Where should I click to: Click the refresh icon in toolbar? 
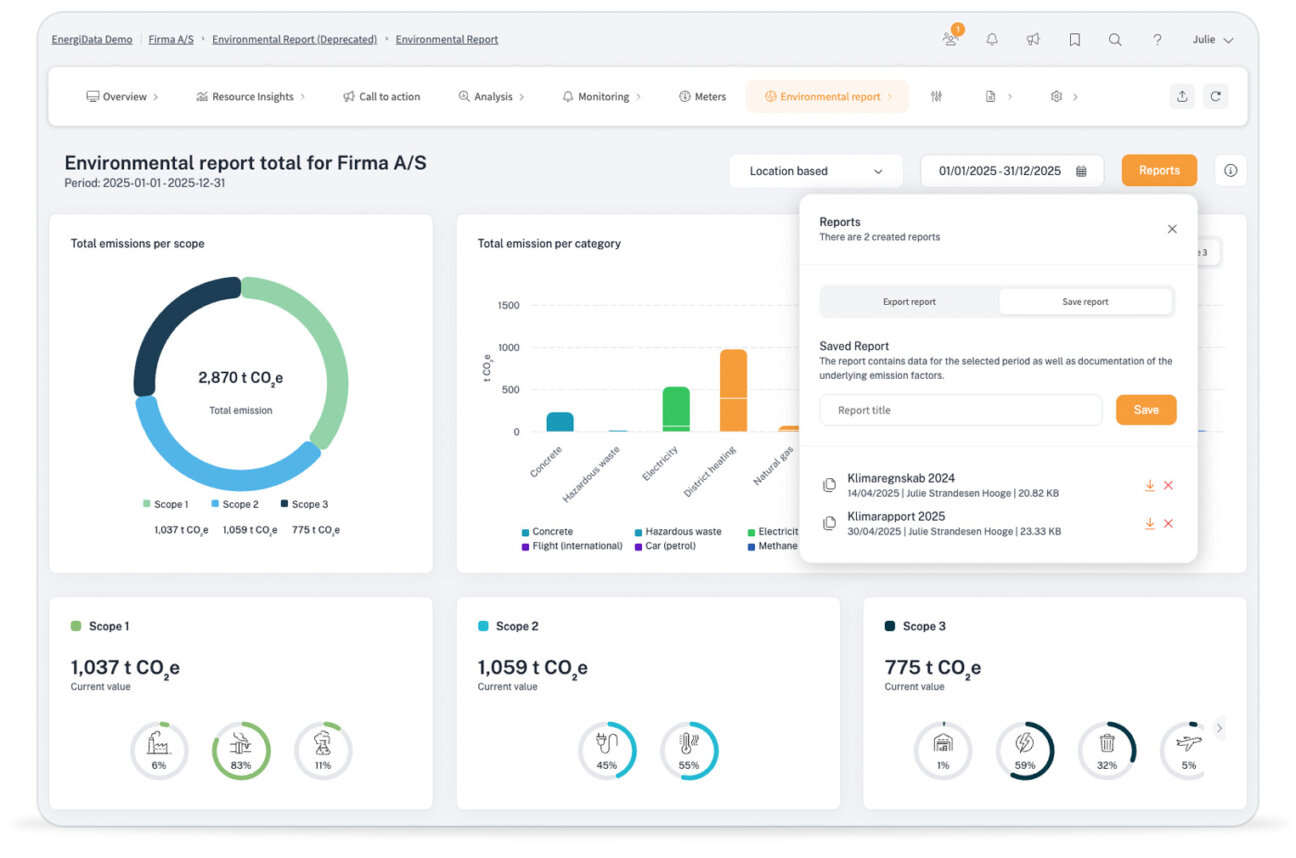tap(1215, 97)
